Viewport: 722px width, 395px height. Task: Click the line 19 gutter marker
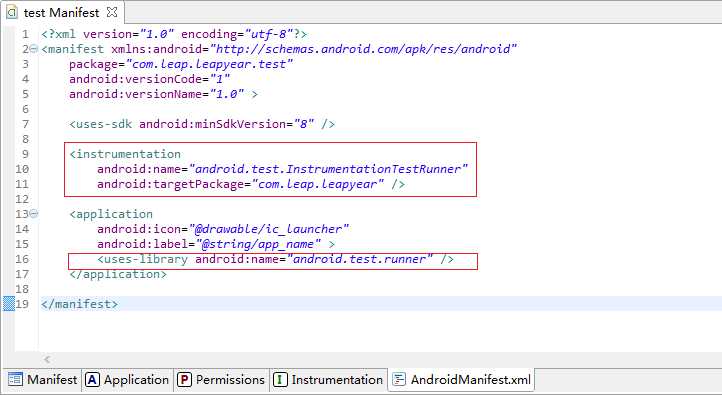tap(9, 304)
